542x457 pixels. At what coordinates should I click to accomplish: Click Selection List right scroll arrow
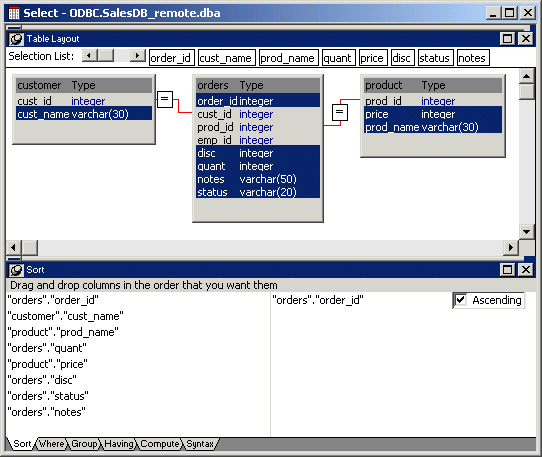[138, 55]
